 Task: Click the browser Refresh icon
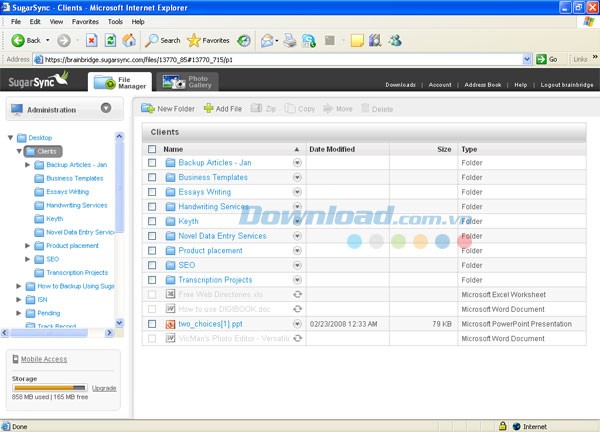tap(110, 41)
